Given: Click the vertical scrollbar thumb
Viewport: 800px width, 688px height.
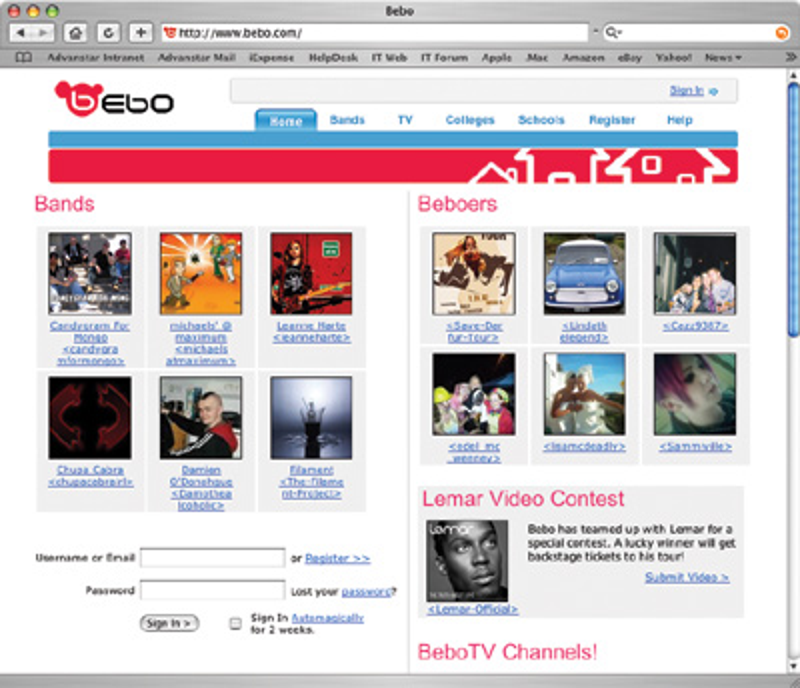Looking at the screenshot, I should click(x=793, y=209).
